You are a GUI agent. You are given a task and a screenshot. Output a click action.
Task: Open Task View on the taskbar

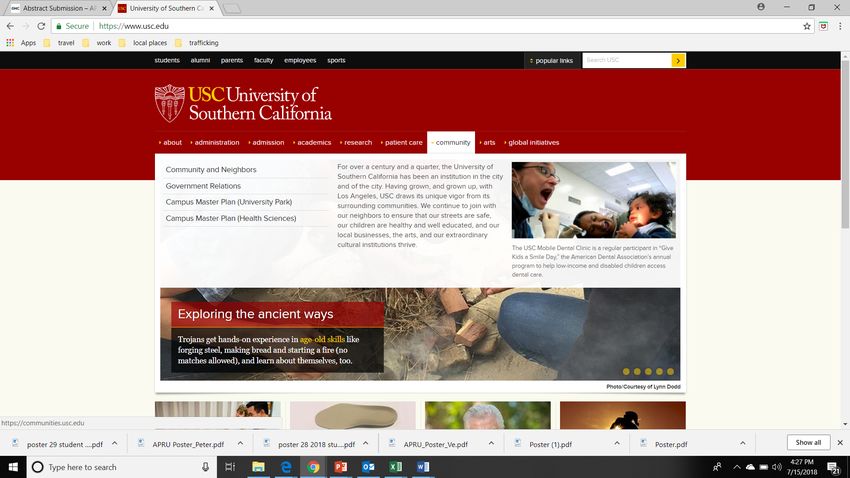[230, 467]
